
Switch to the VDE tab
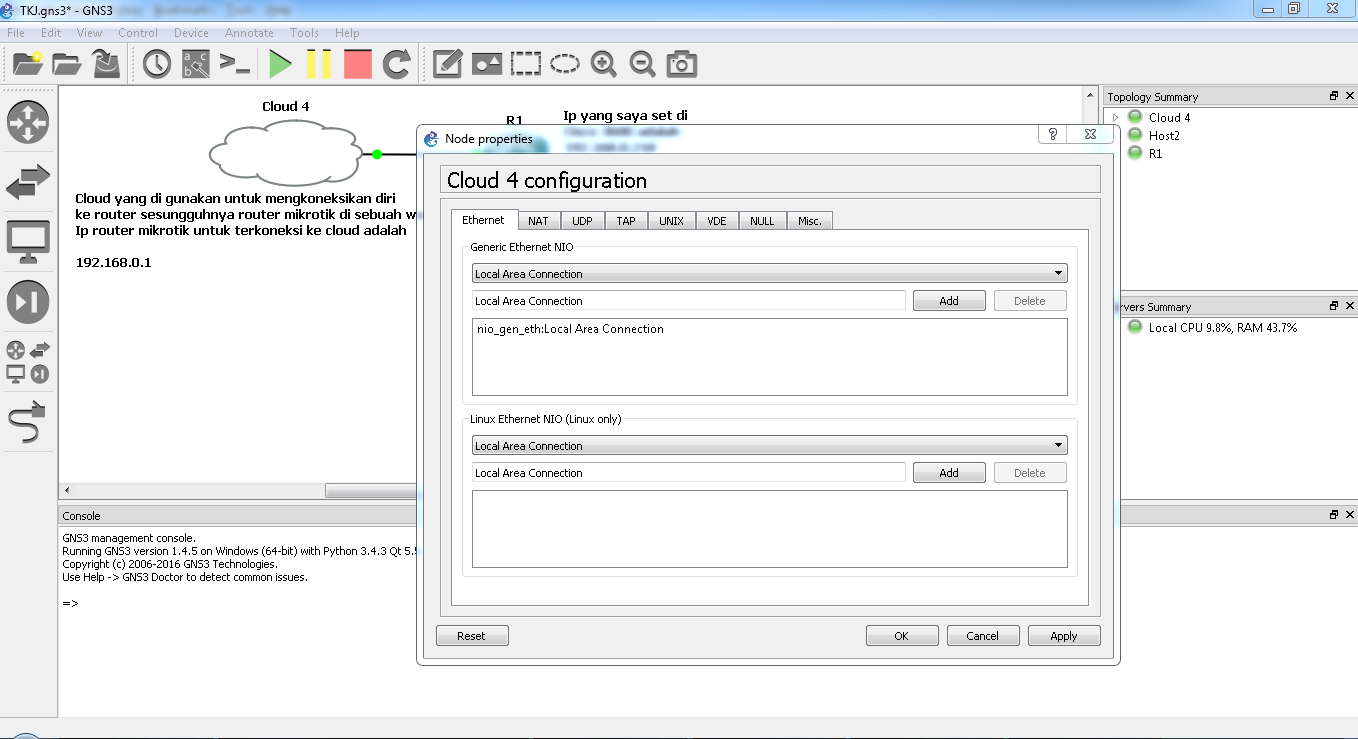coord(717,221)
